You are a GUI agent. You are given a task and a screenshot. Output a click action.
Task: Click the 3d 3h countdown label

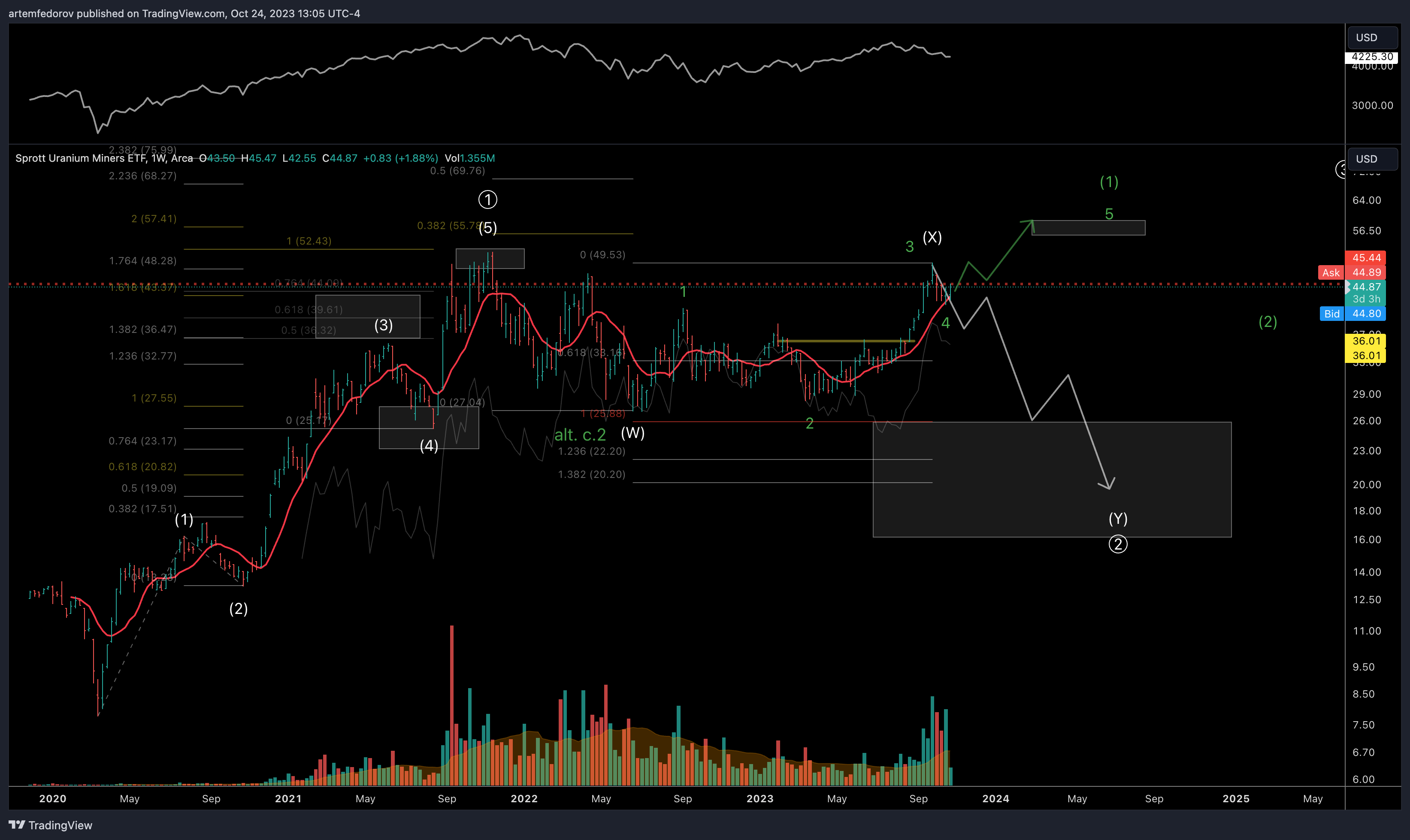coord(1366,299)
